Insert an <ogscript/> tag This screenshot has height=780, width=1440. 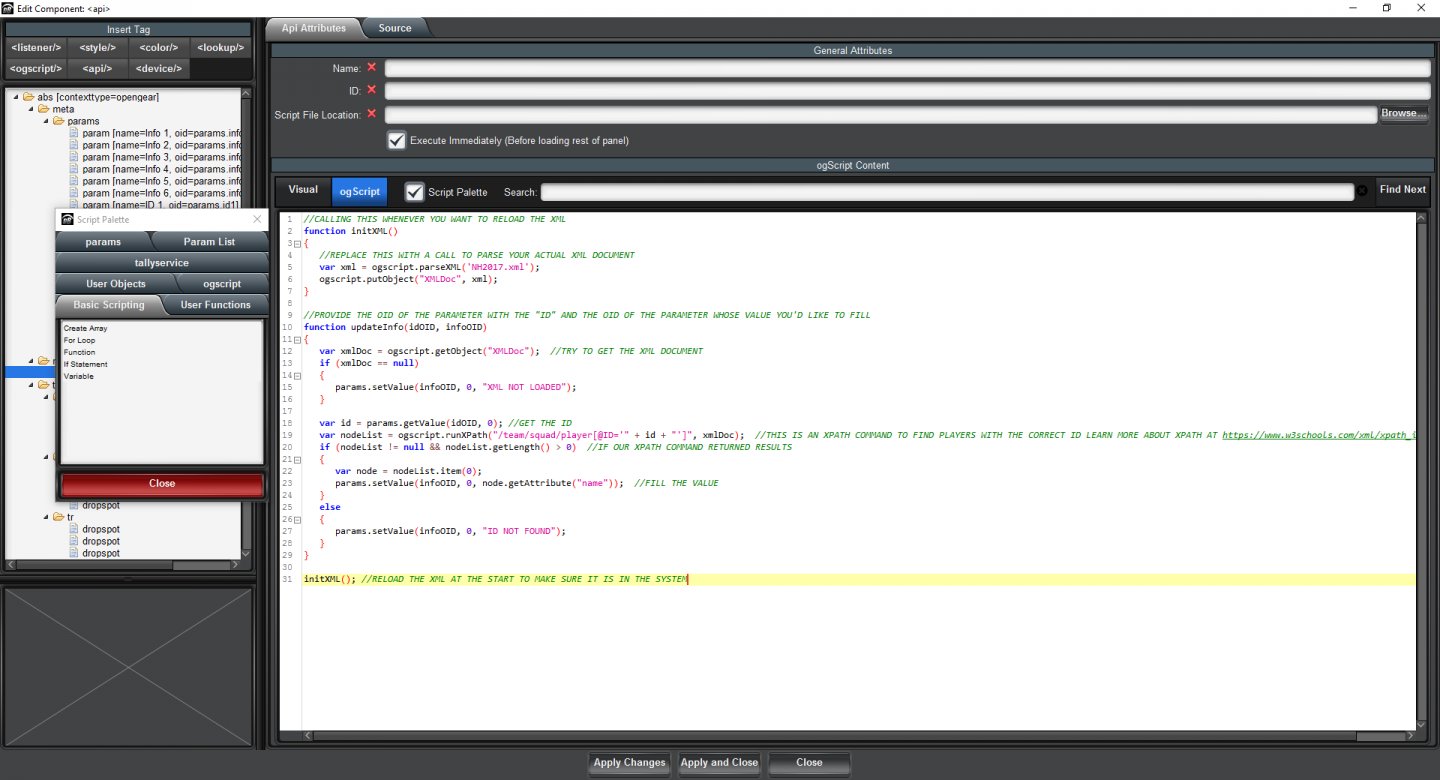tap(36, 69)
